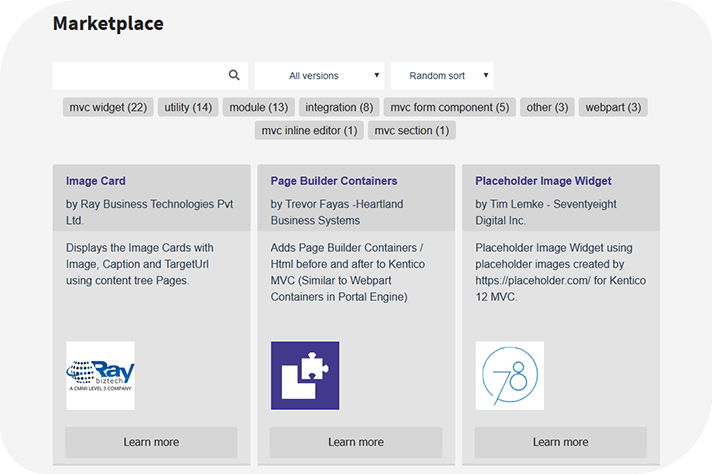Screen dimensions: 712x474
Task: Click author text Ray Business Technologies Pvt Ltd.
Action: [149, 212]
